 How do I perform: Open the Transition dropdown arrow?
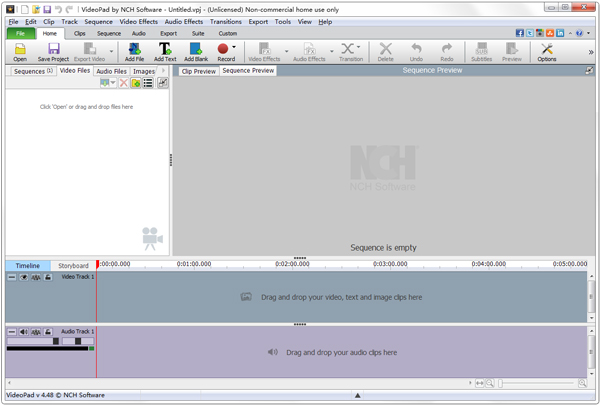[359, 47]
